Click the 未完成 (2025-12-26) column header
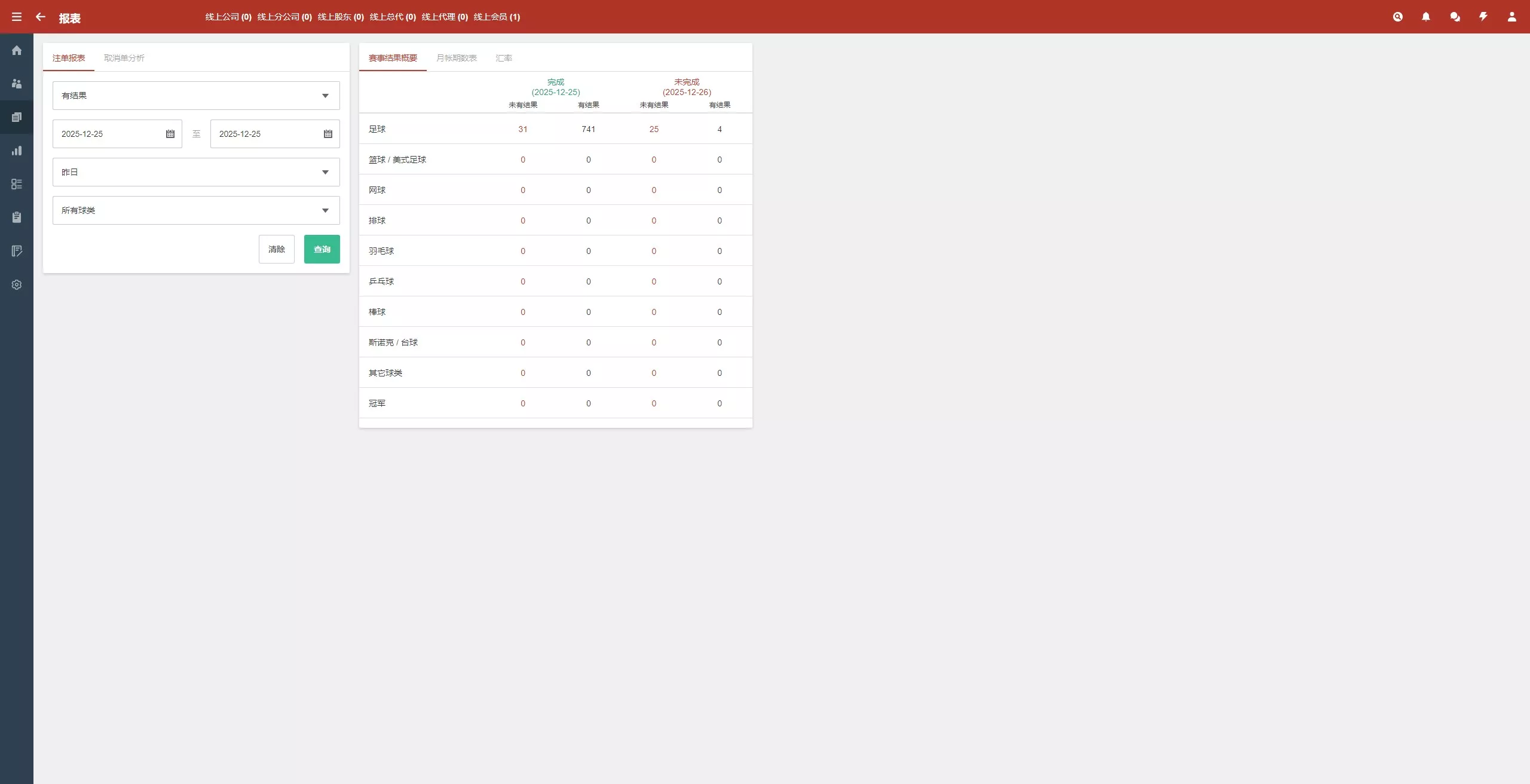 pyautogui.click(x=687, y=87)
